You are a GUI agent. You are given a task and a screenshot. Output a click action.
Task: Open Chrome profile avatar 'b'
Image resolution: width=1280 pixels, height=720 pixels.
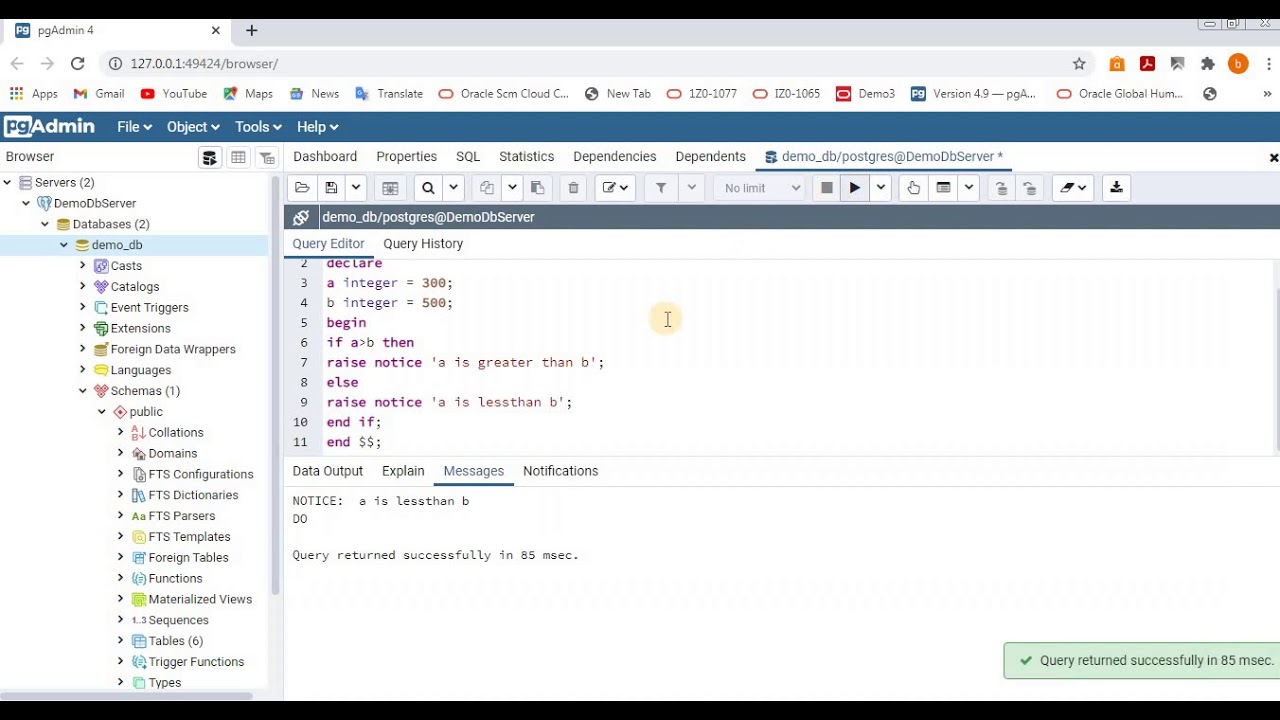[1238, 63]
